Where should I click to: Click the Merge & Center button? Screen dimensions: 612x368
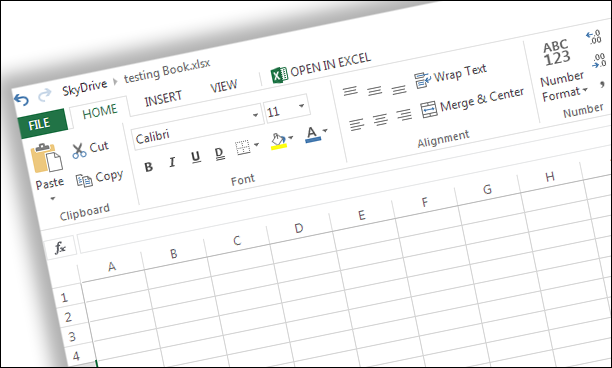click(472, 103)
